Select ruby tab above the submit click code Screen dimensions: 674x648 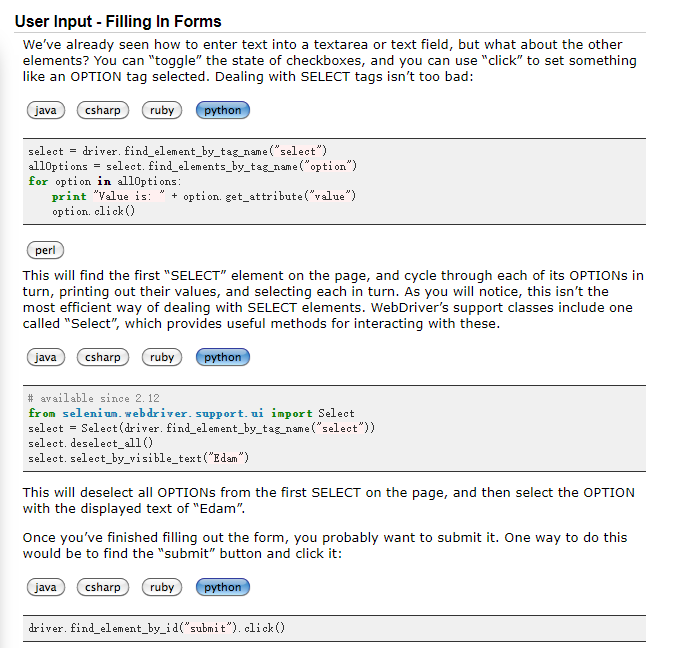(x=162, y=587)
